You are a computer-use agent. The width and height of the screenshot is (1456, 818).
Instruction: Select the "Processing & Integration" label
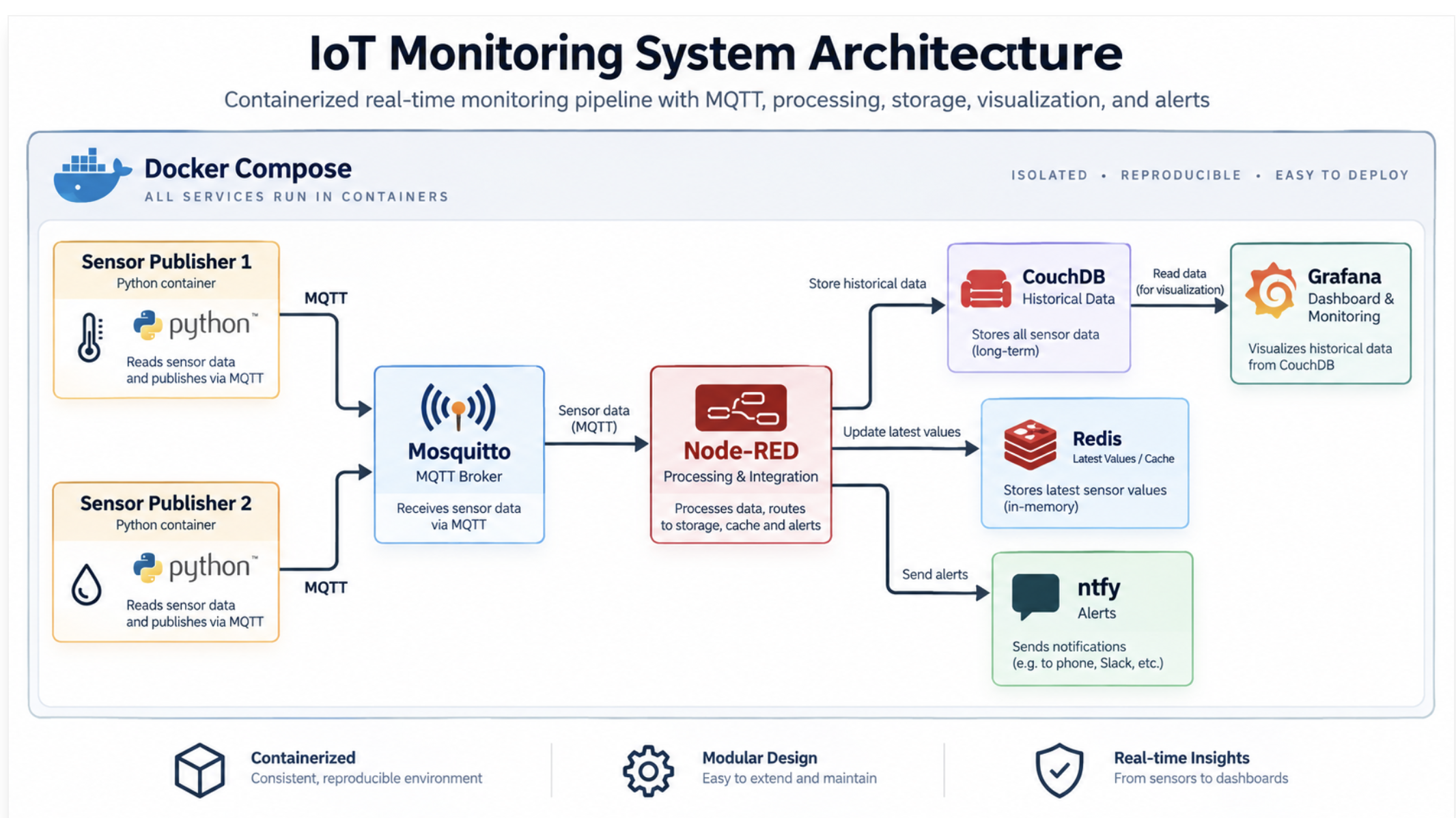(x=741, y=477)
